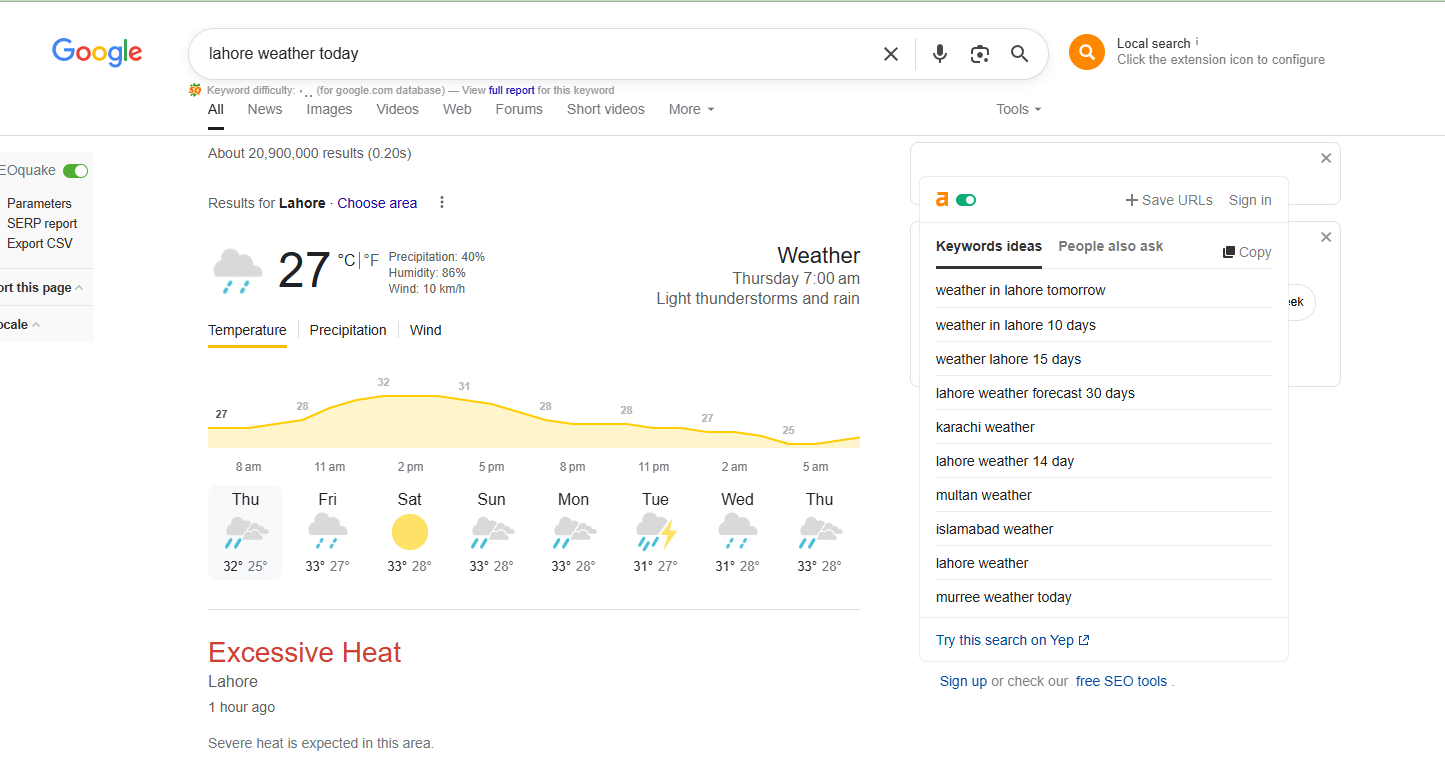The image size is (1445, 764).
Task: Toggle the SEOquake switch off
Action: coord(75,171)
